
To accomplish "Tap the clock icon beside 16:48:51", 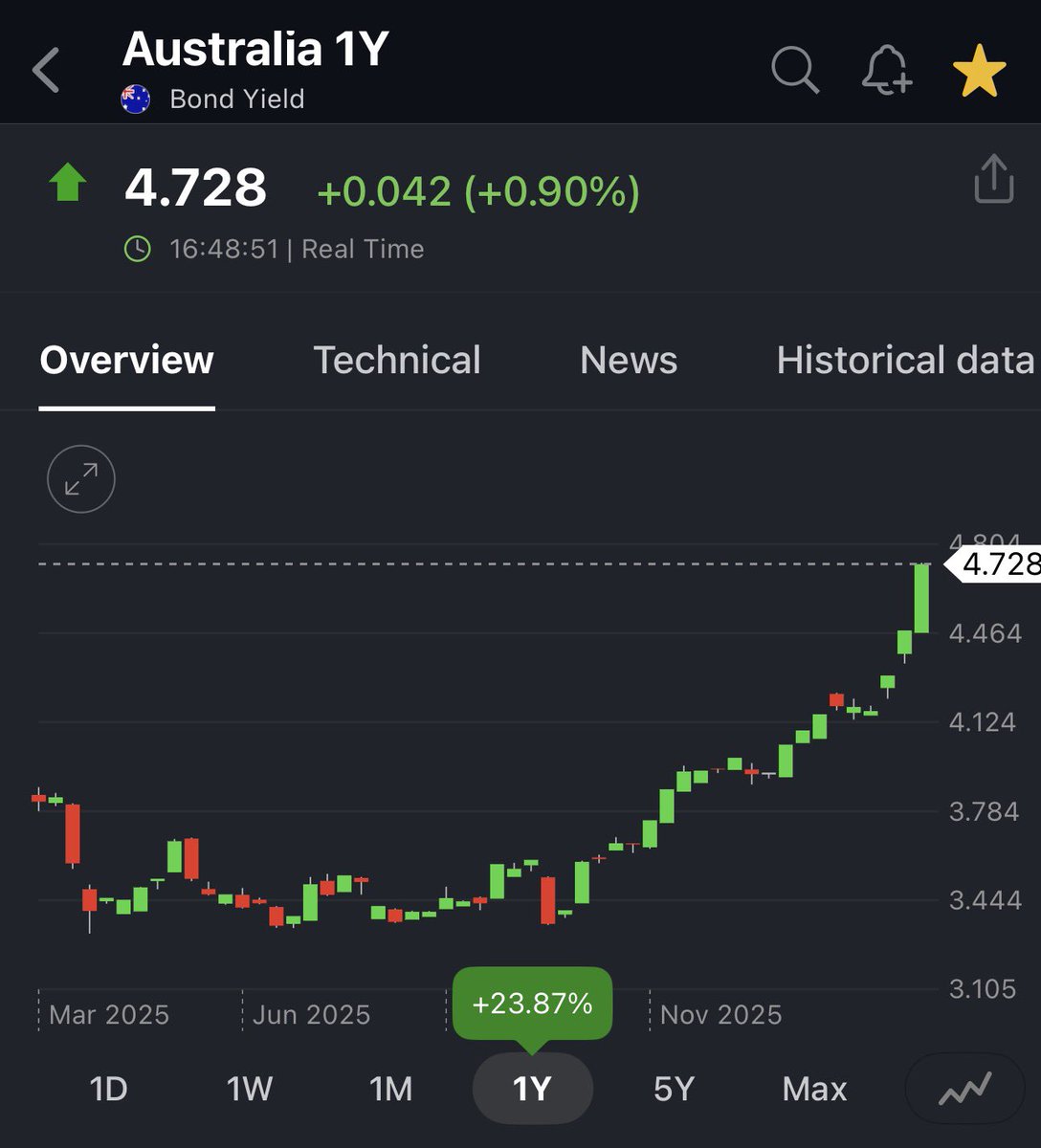I will click(x=138, y=249).
